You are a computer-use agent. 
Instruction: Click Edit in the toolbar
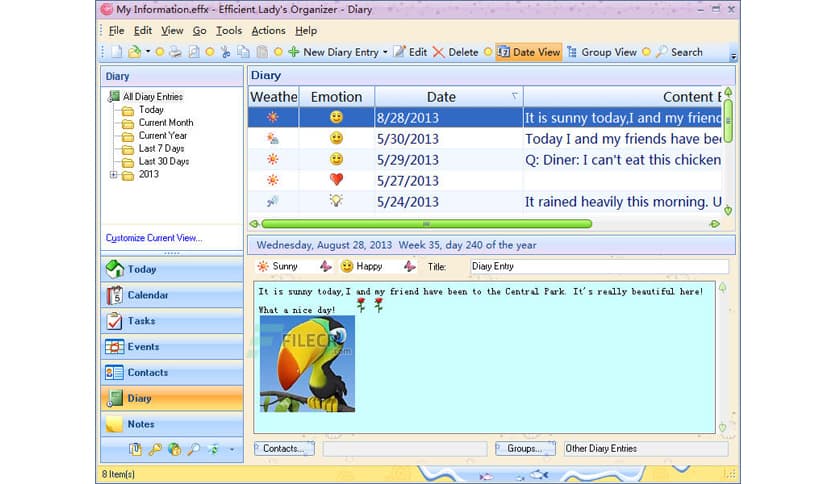410,52
